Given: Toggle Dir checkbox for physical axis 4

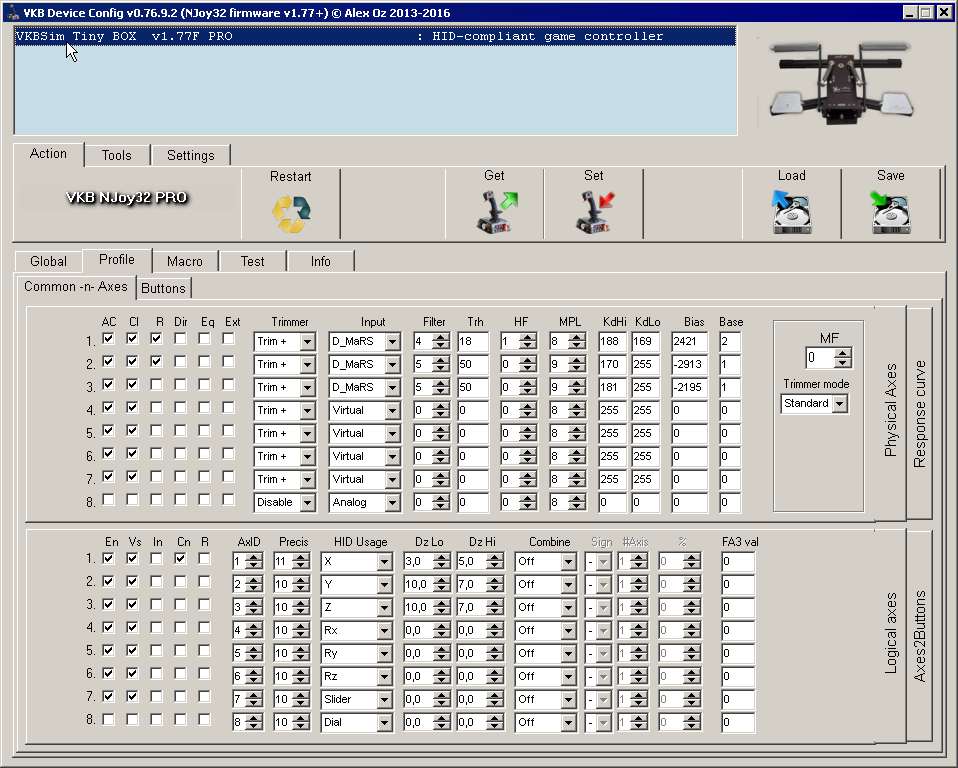Looking at the screenshot, I should [x=180, y=408].
